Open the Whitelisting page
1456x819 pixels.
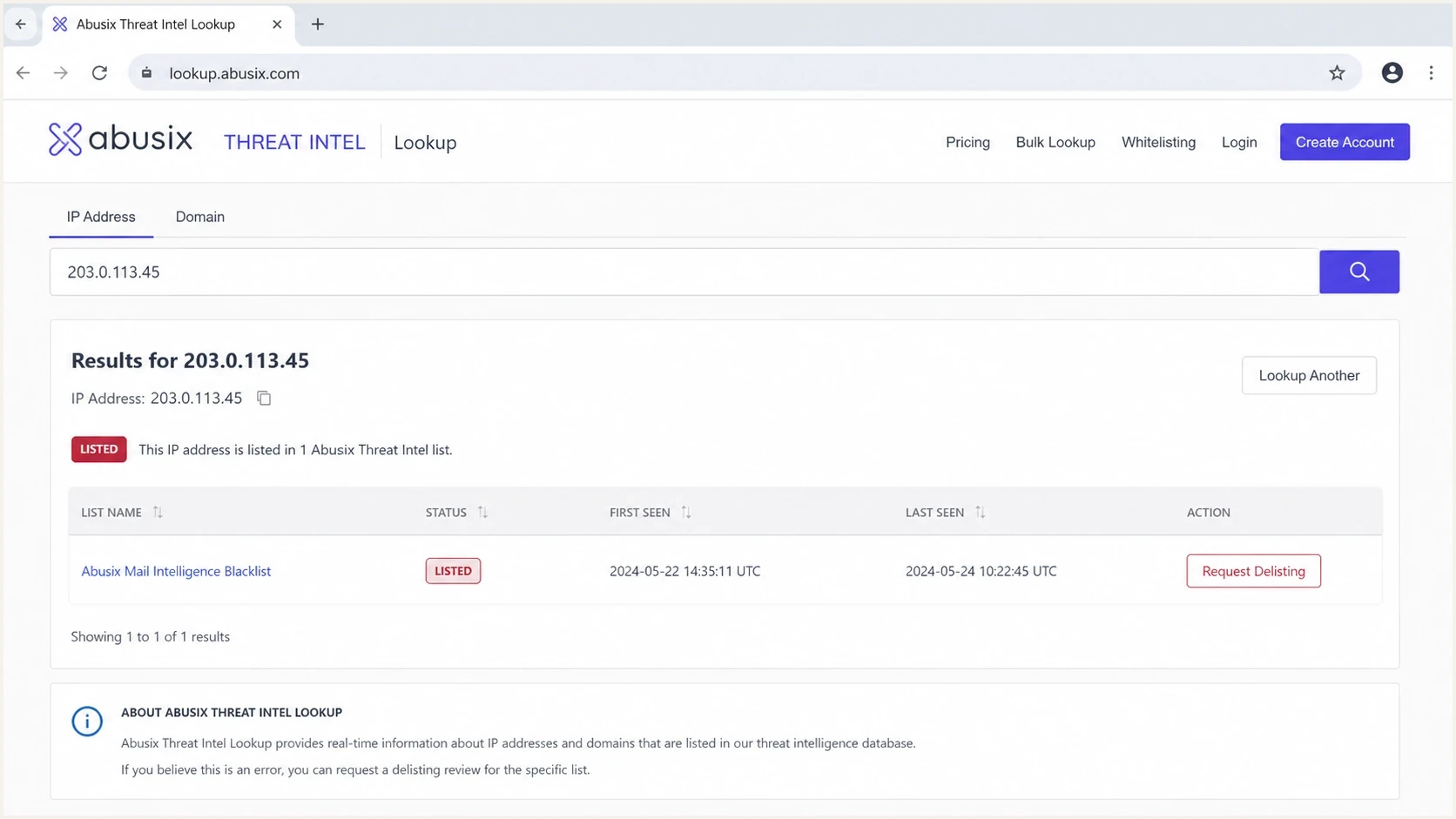1158,142
